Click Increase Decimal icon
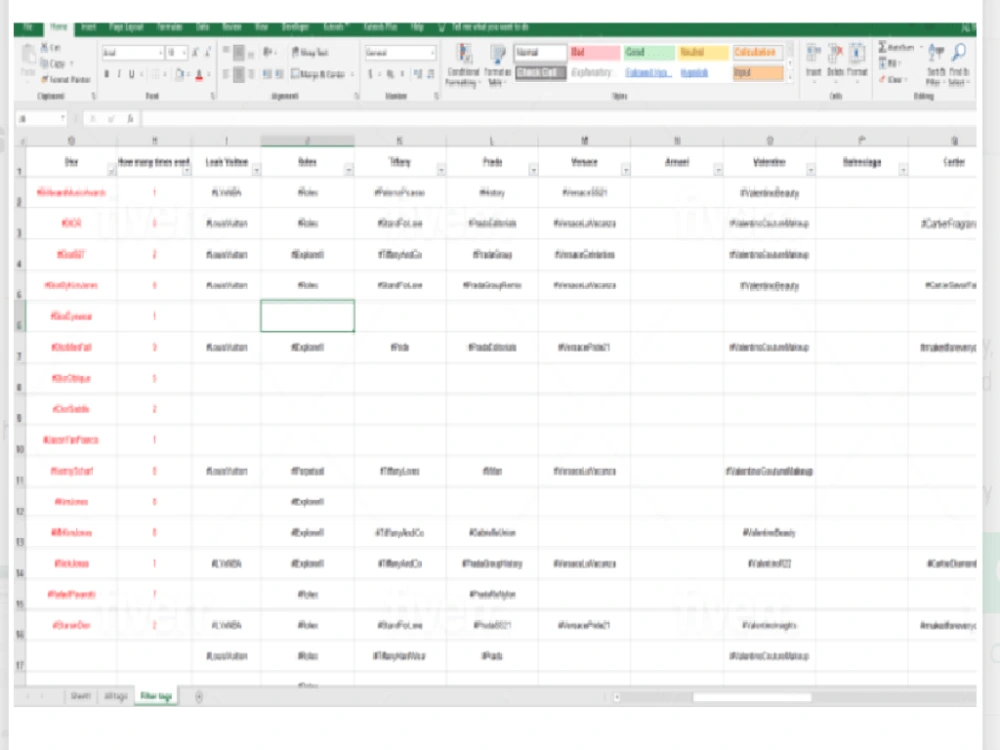The width and height of the screenshot is (1000, 750). pyautogui.click(x=418, y=74)
